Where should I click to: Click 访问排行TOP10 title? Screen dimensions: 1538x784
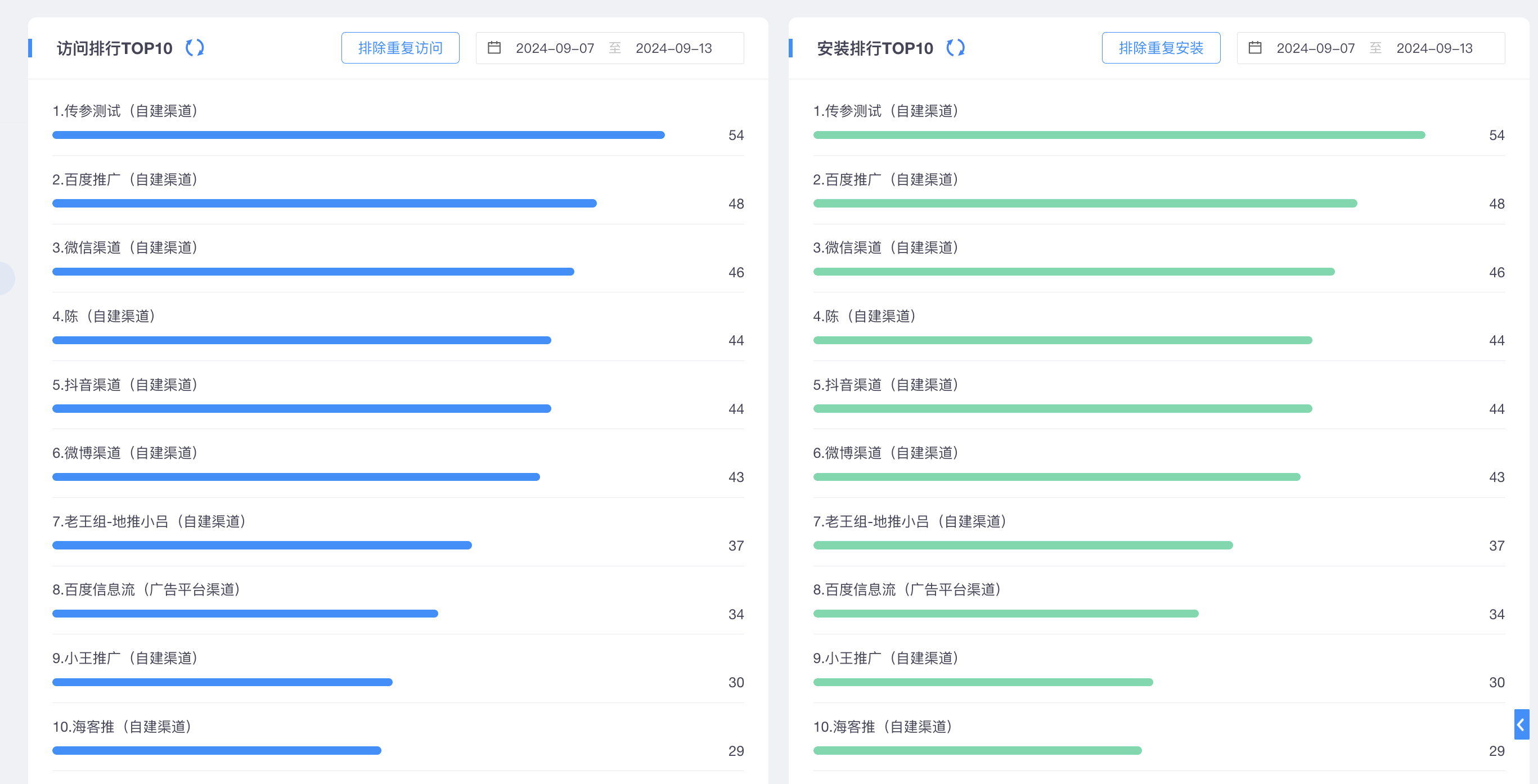click(115, 48)
